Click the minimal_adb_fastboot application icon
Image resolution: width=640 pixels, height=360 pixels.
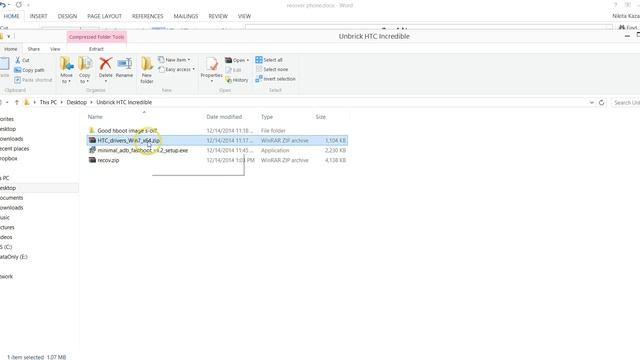[x=92, y=150]
